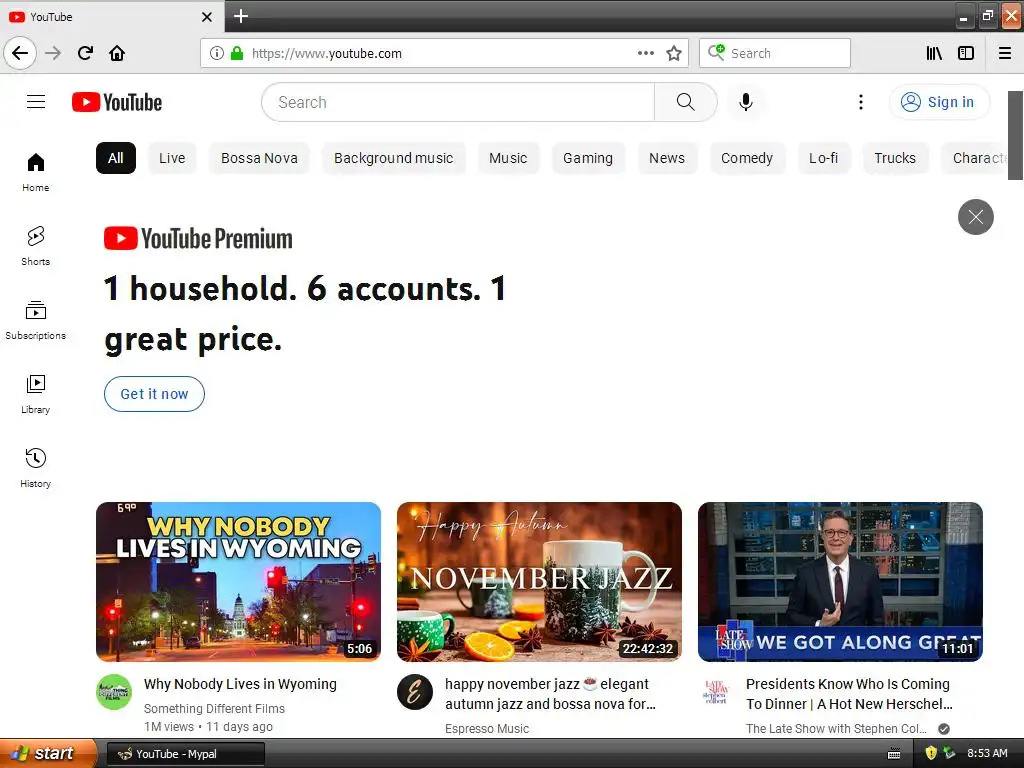1024x768 pixels.
Task: Open History in the sidebar
Action: pos(36,468)
